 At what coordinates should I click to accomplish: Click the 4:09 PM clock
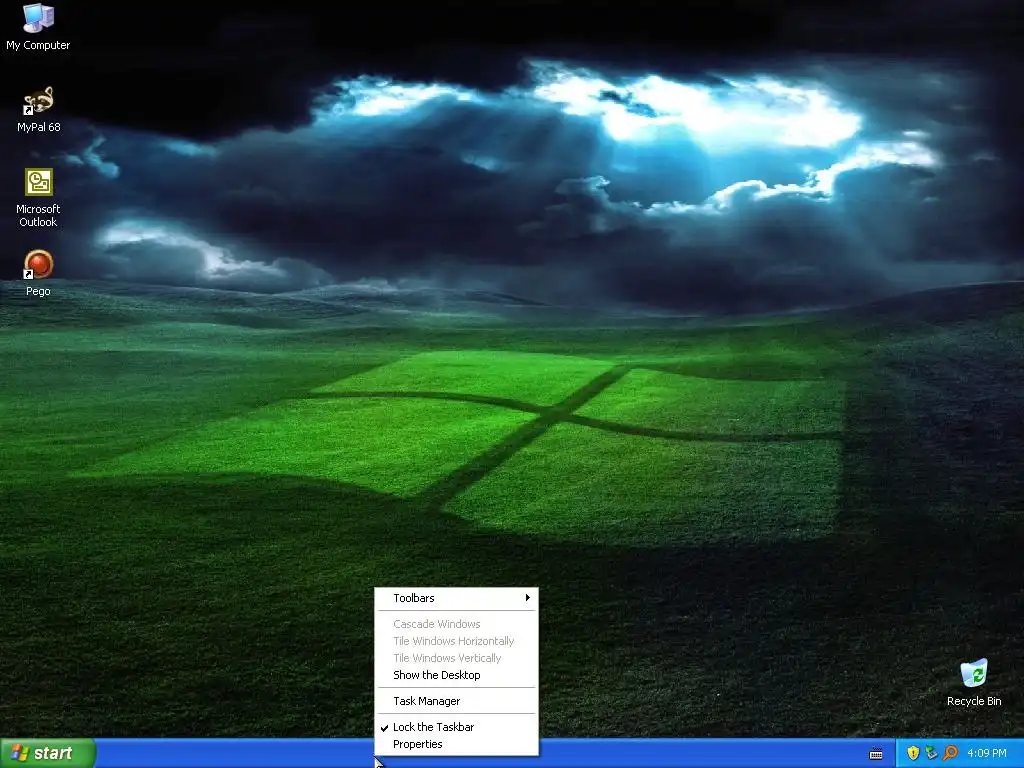987,753
